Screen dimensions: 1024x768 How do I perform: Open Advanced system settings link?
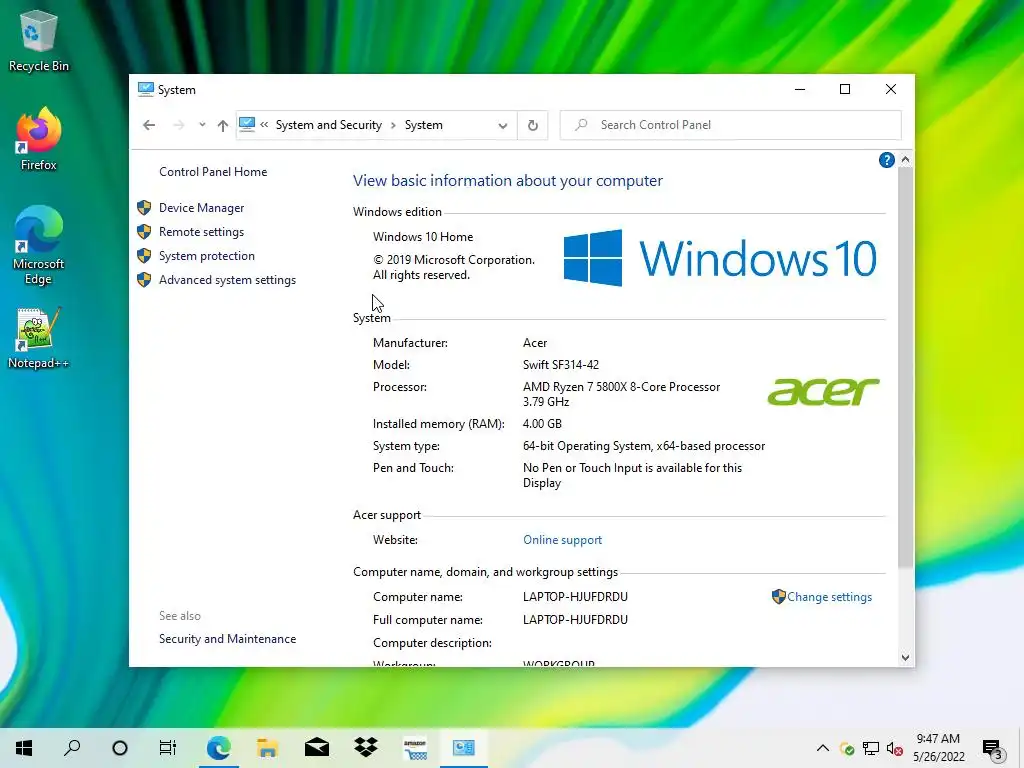[227, 280]
